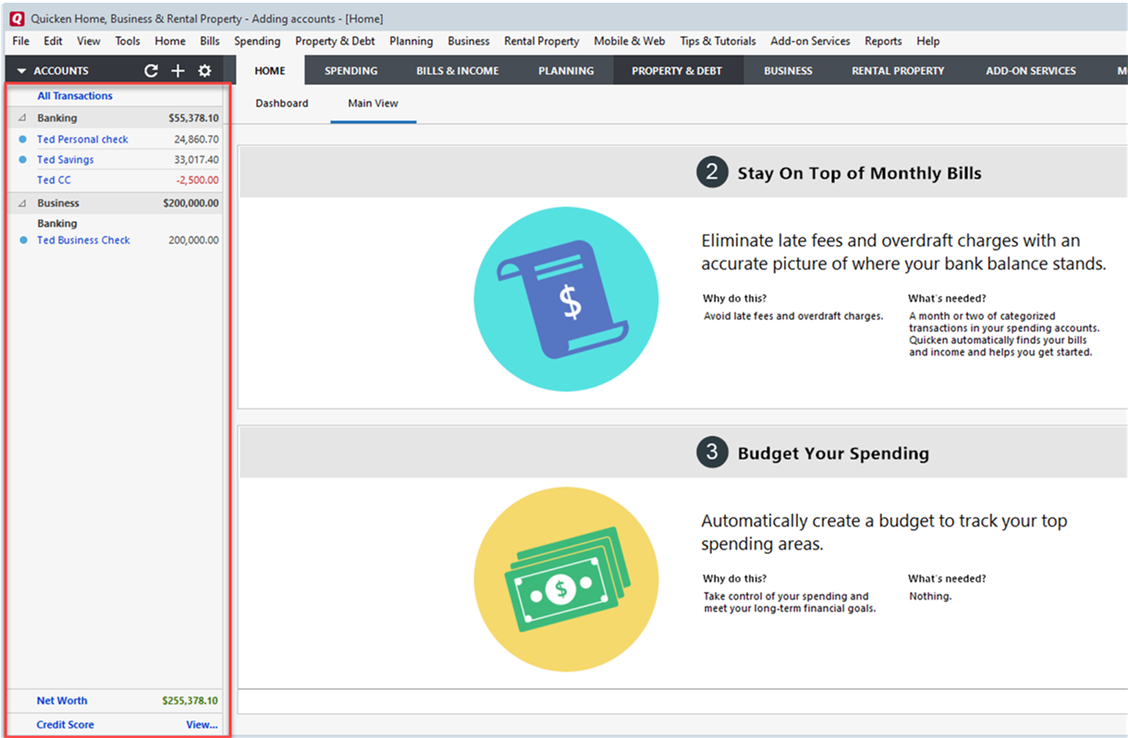Image resolution: width=1128 pixels, height=738 pixels.
Task: Collapse the Business account group
Action: pos(22,203)
